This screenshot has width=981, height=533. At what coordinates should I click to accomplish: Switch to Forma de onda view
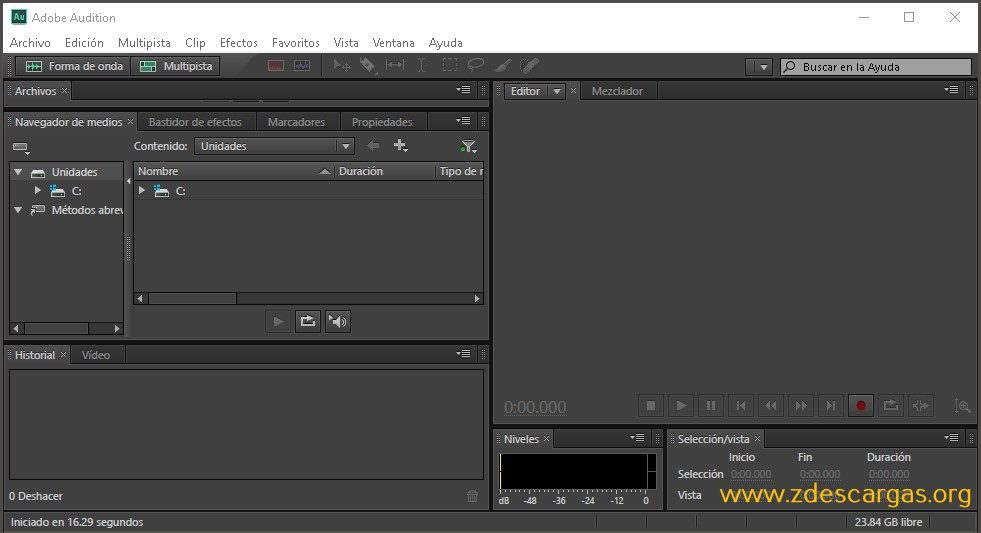[x=73, y=66]
